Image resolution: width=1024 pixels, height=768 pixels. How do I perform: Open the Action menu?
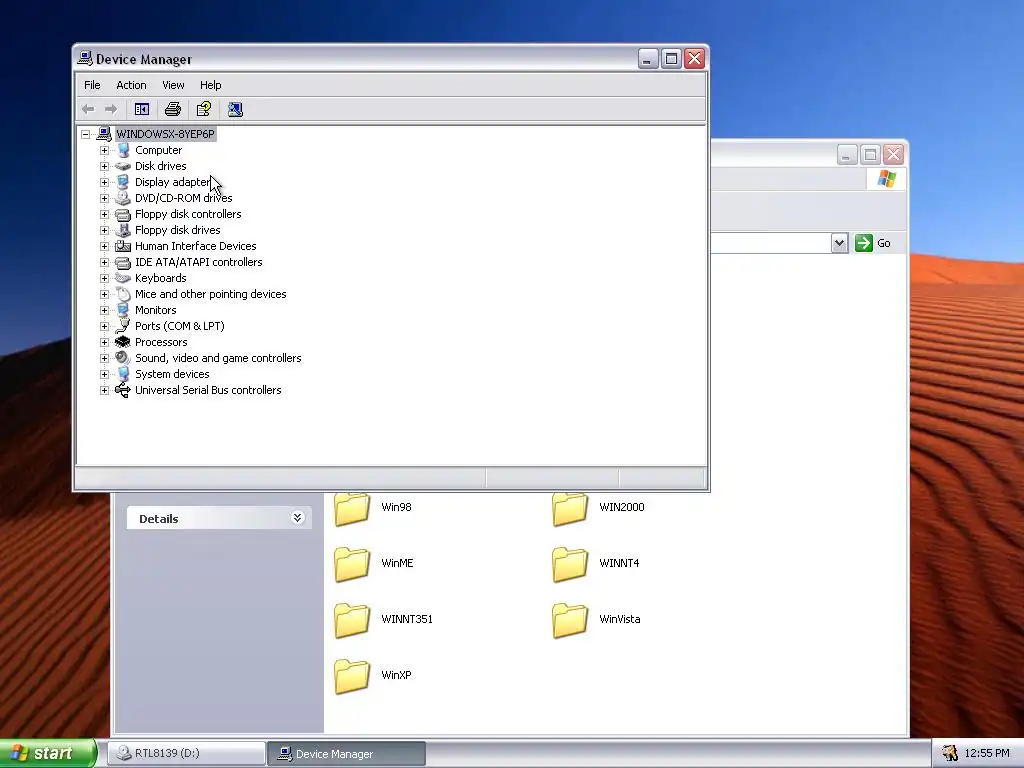[x=131, y=85]
